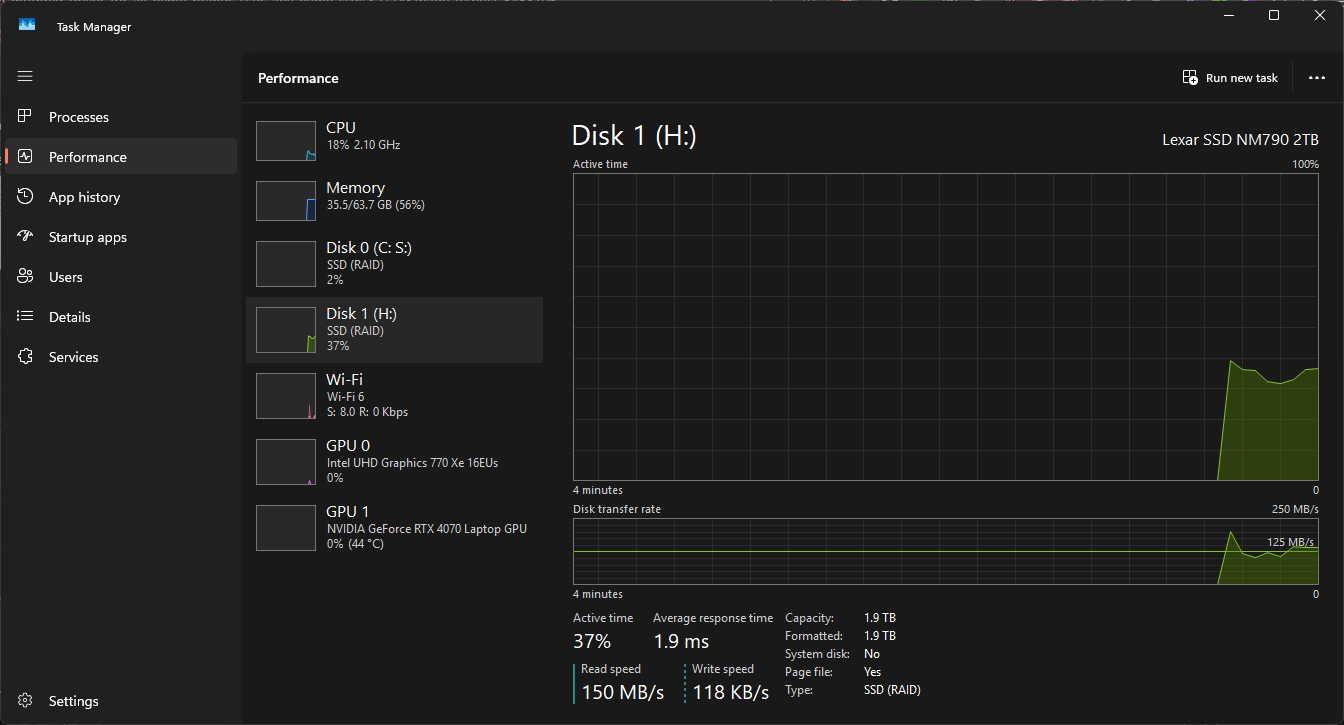Image resolution: width=1344 pixels, height=725 pixels.
Task: Open the Details label
Action: 70,317
